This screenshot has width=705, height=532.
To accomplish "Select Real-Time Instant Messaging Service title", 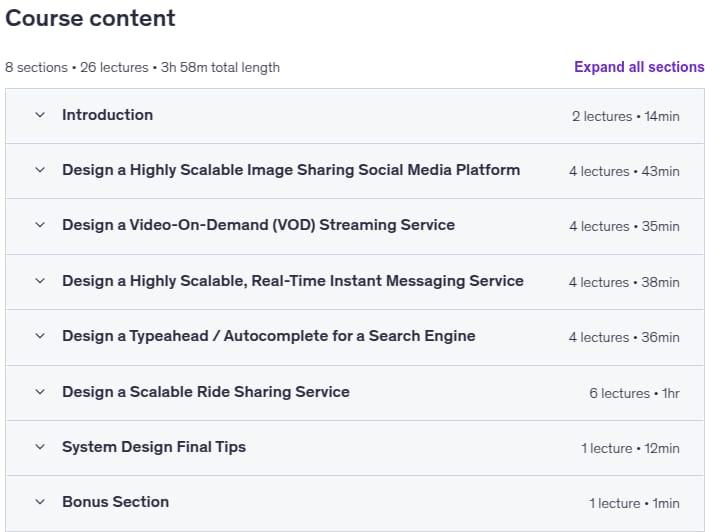I will click(x=293, y=281).
